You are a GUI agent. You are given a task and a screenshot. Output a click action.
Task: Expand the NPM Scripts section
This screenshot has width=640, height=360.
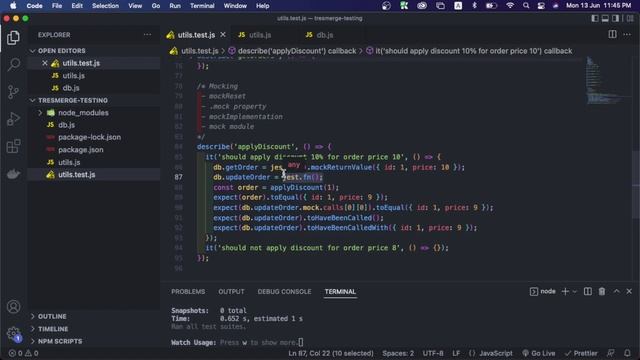point(60,341)
